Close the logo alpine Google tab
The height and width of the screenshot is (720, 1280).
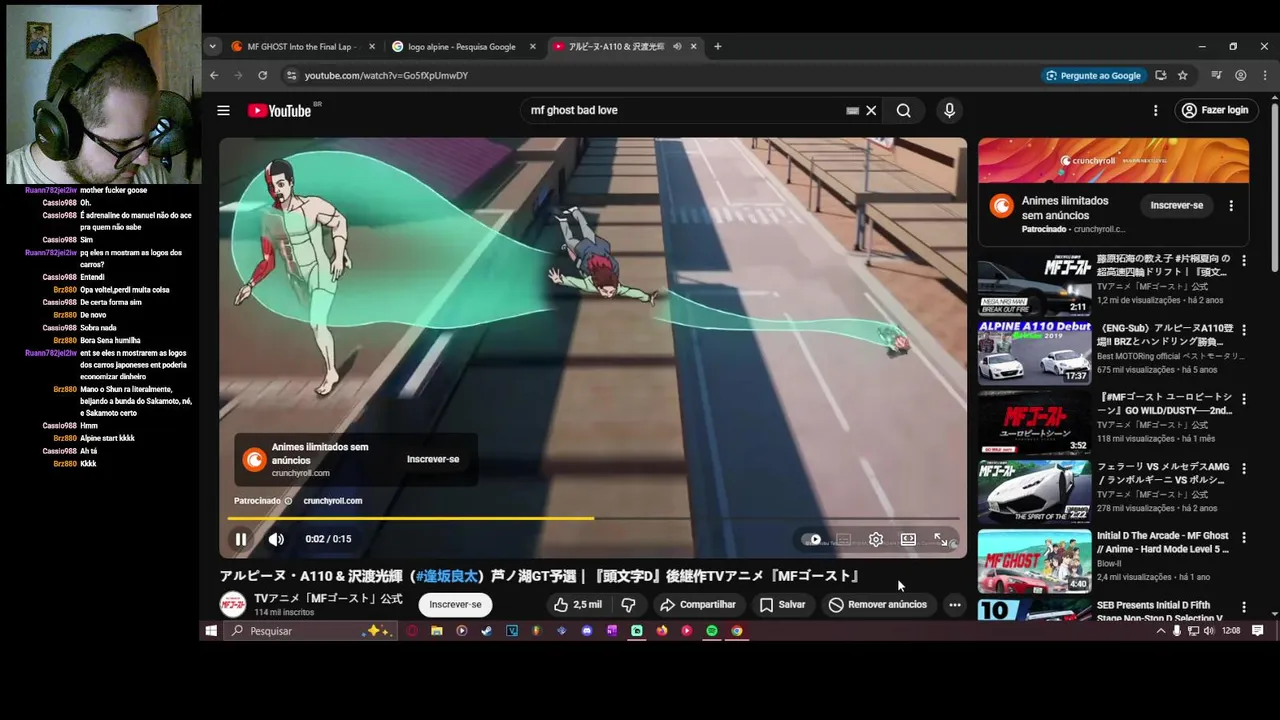click(x=532, y=46)
